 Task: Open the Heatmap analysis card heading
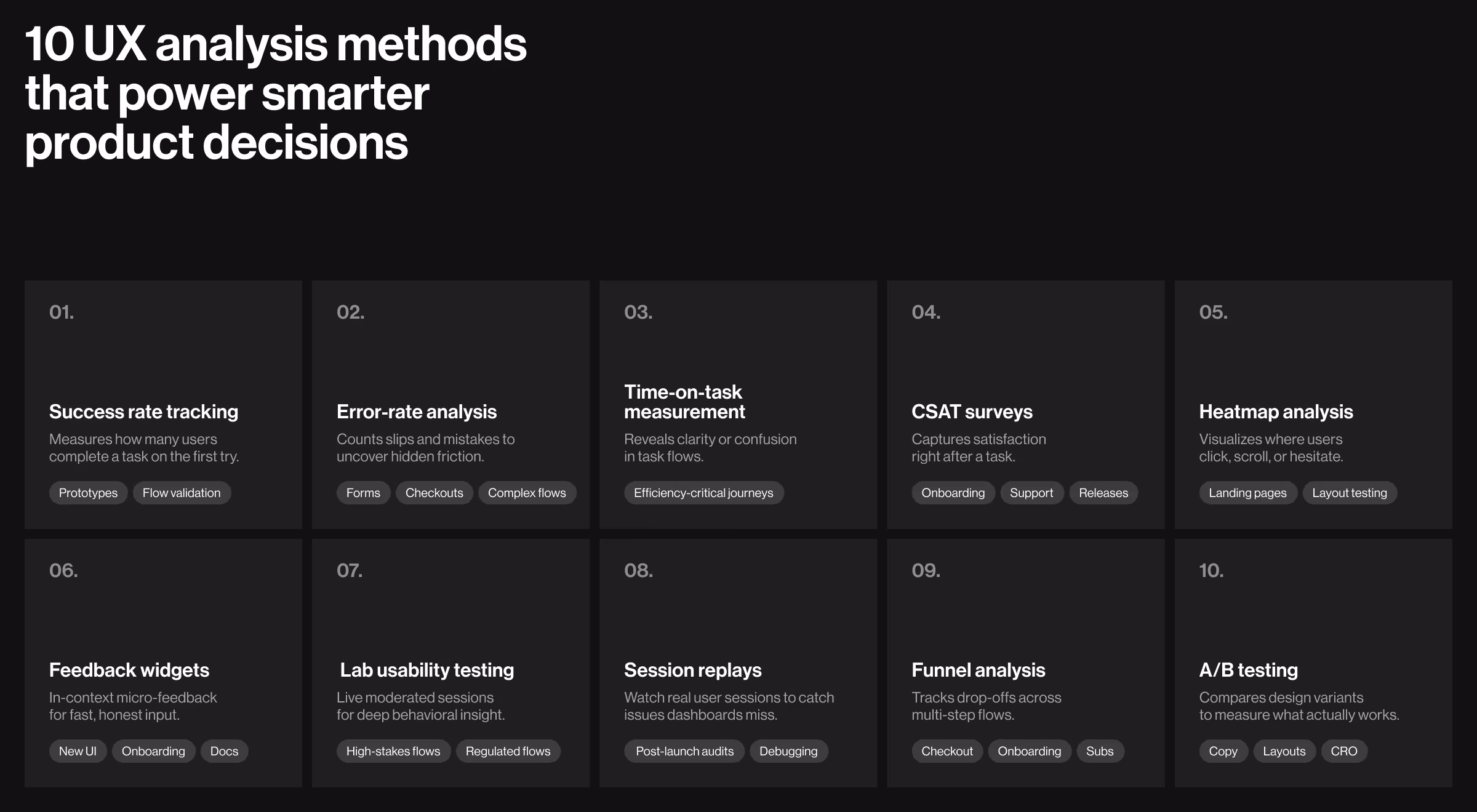point(1276,412)
